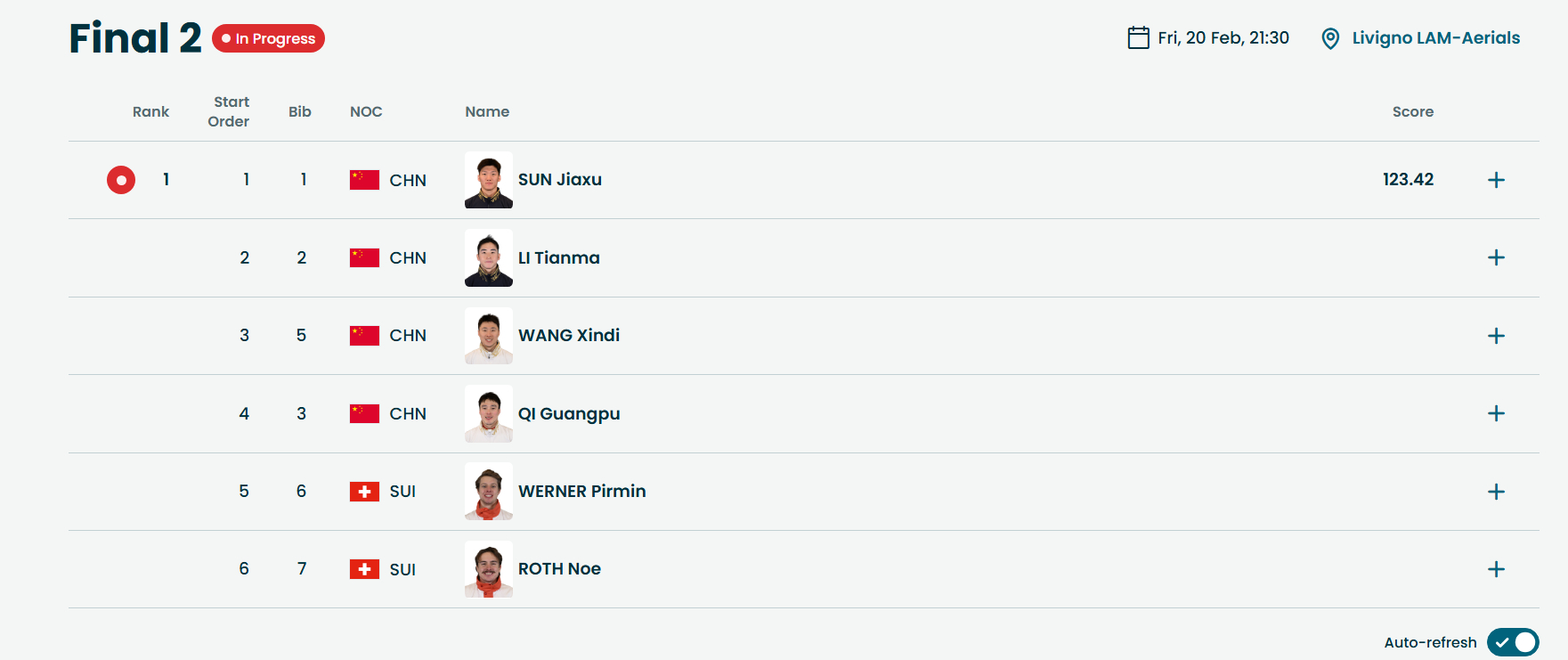
Task: Click China flag in LI Tianma row
Action: point(364,257)
